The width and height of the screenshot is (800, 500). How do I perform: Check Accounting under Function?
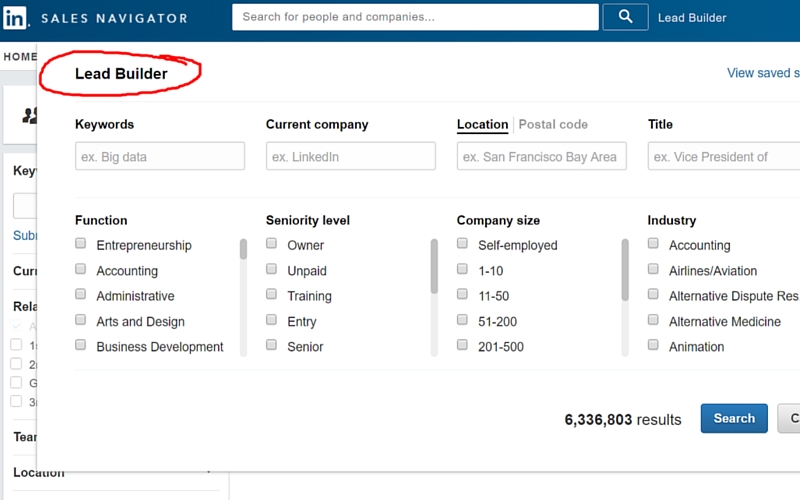(x=81, y=269)
